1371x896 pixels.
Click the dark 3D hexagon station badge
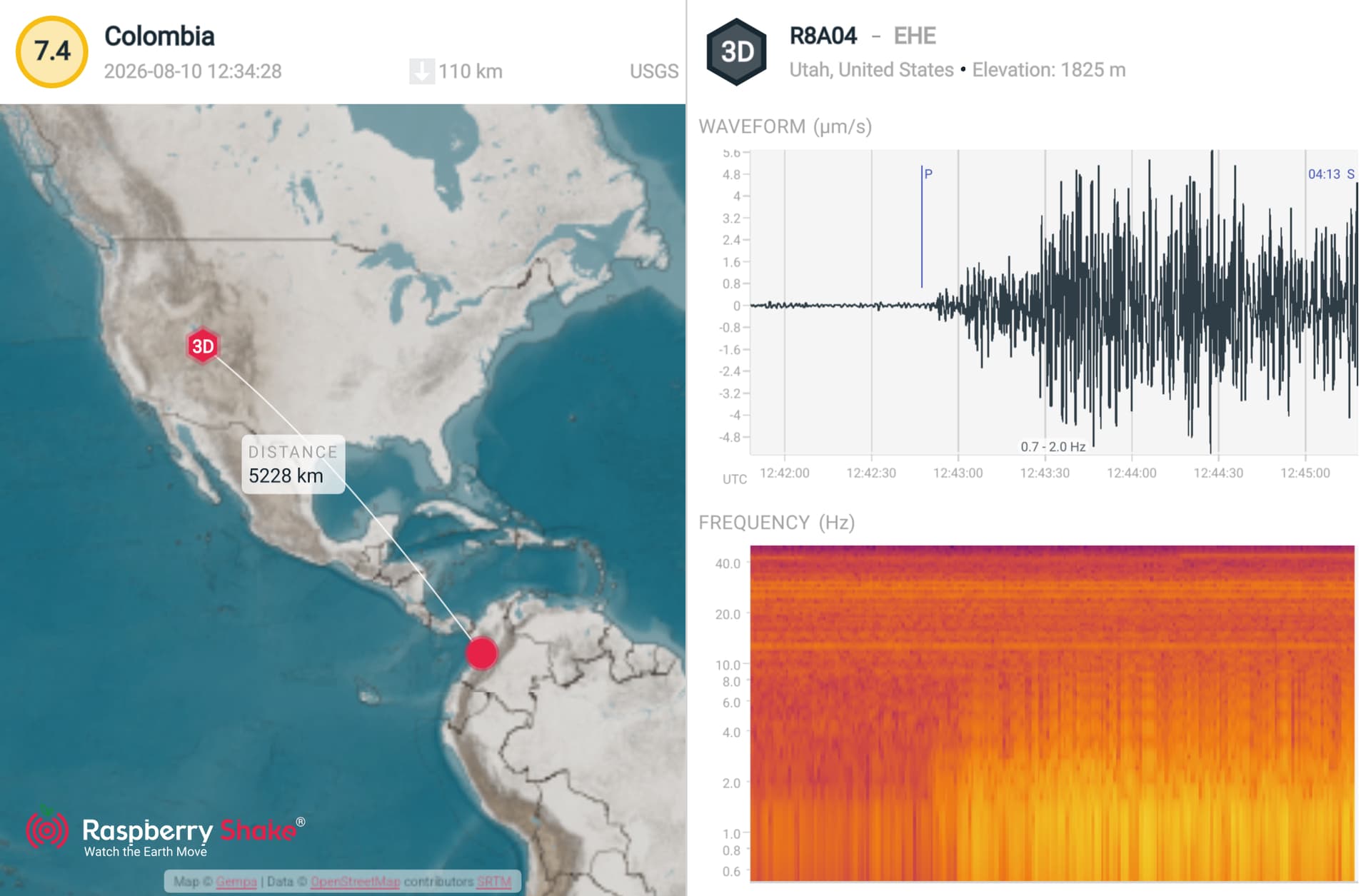pos(736,52)
